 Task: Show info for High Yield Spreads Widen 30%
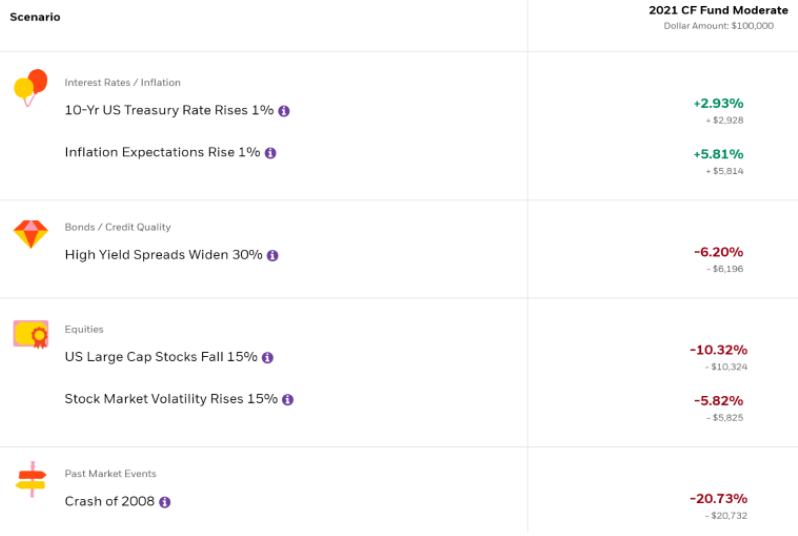[x=273, y=256]
